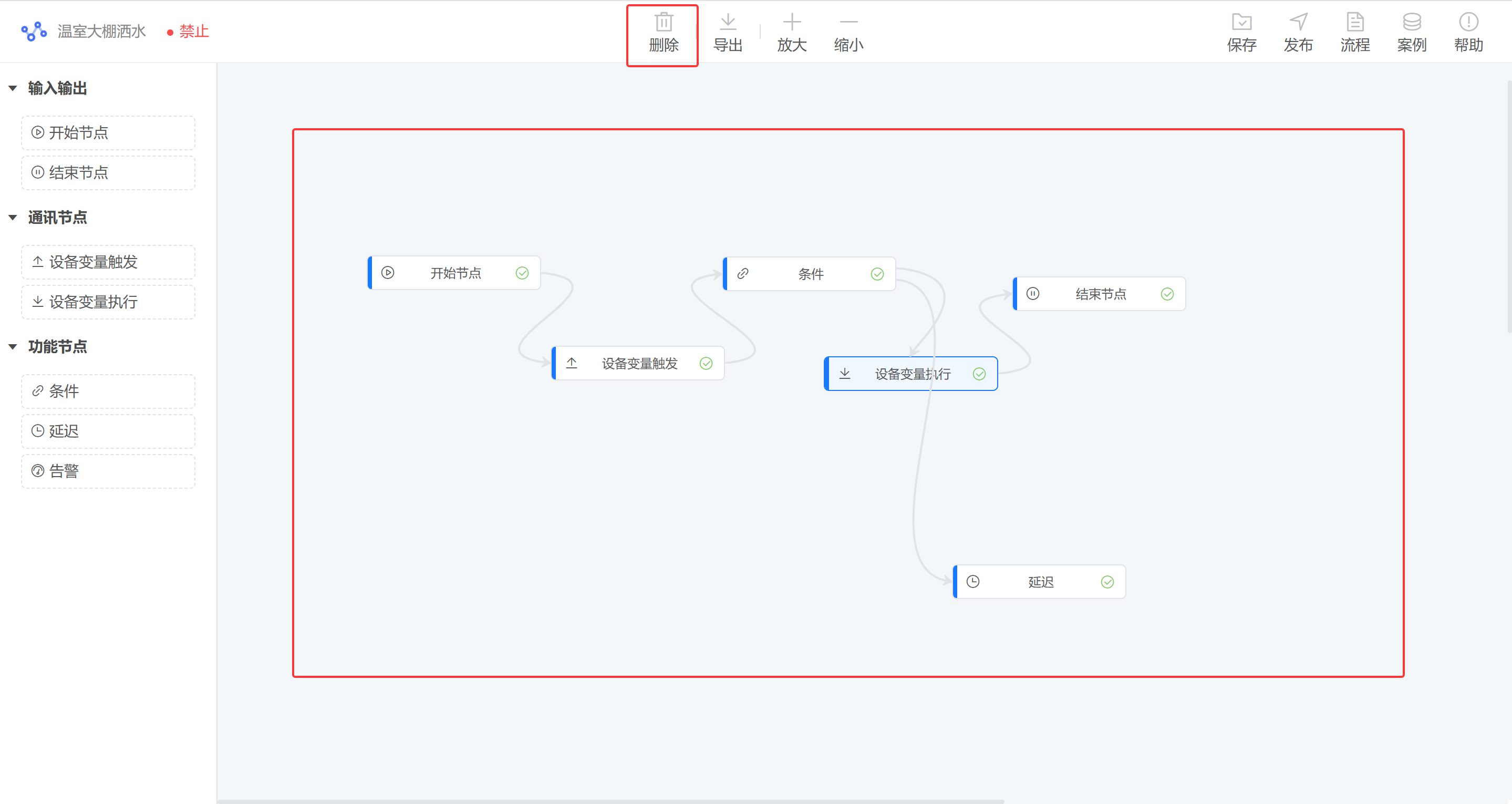The height and width of the screenshot is (804, 1512).
Task: Click the upload icon in palette 设备变量触发
Action: pyautogui.click(x=38, y=261)
